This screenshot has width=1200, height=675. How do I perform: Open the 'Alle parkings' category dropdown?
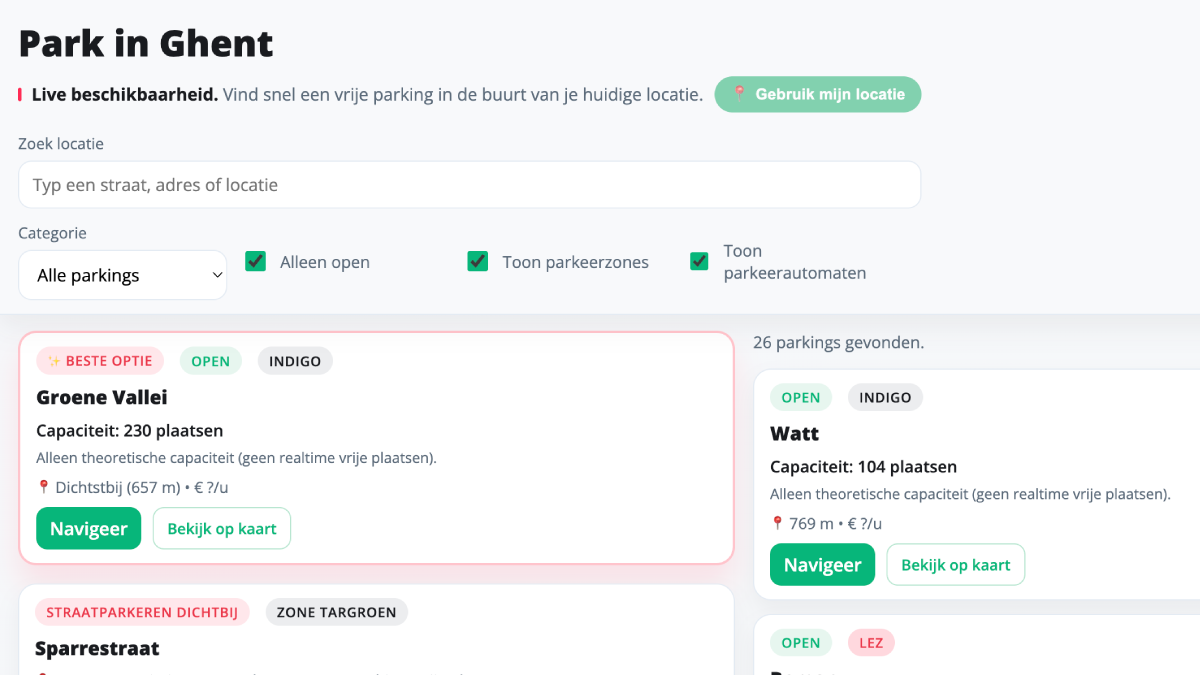tap(122, 275)
